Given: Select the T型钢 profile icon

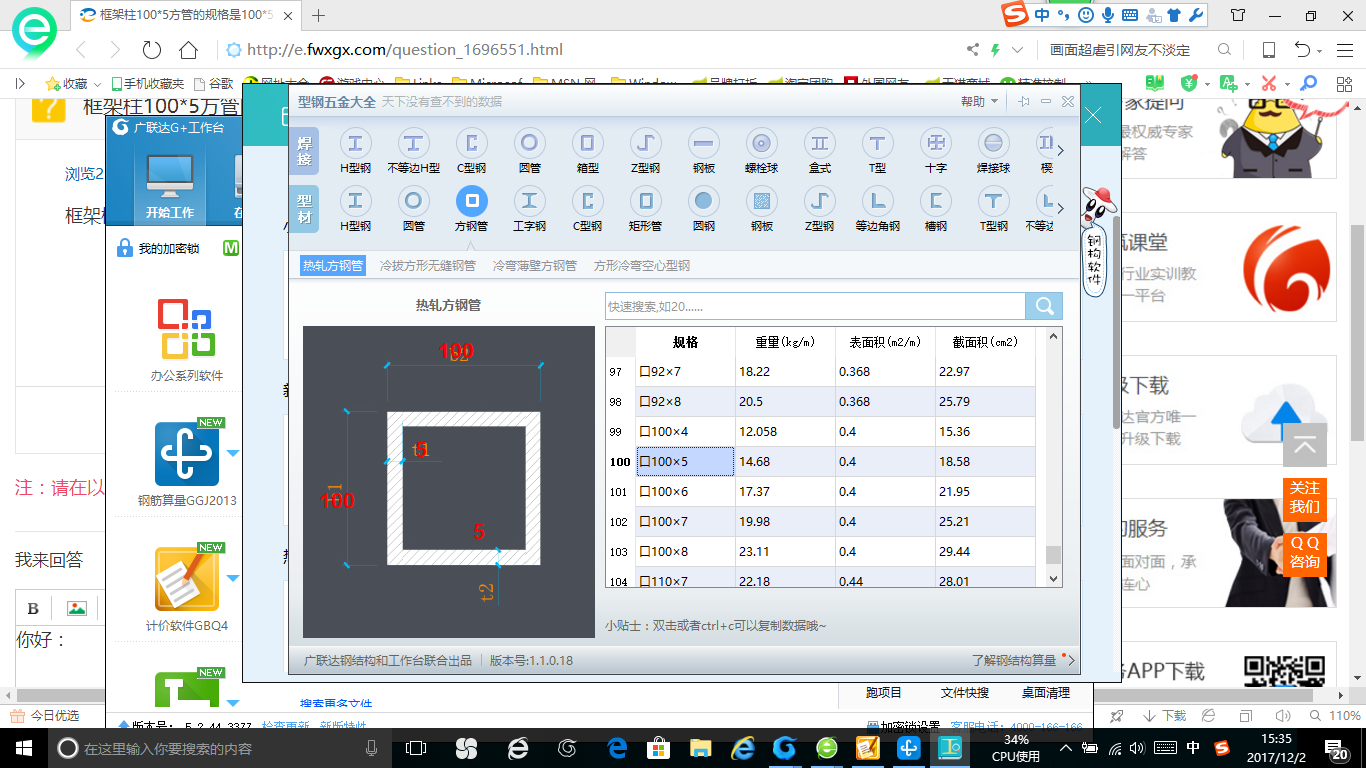Looking at the screenshot, I should pyautogui.click(x=993, y=201).
